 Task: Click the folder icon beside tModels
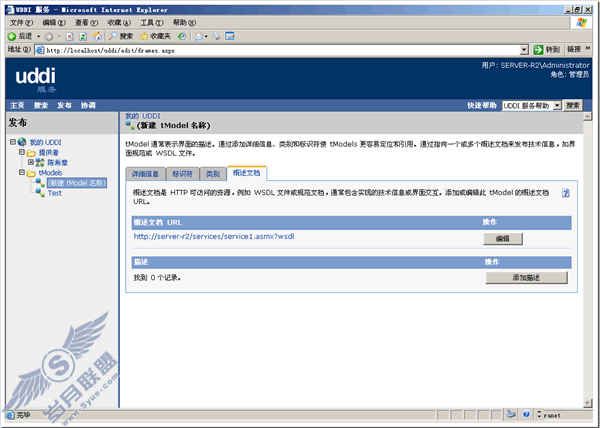(x=31, y=173)
